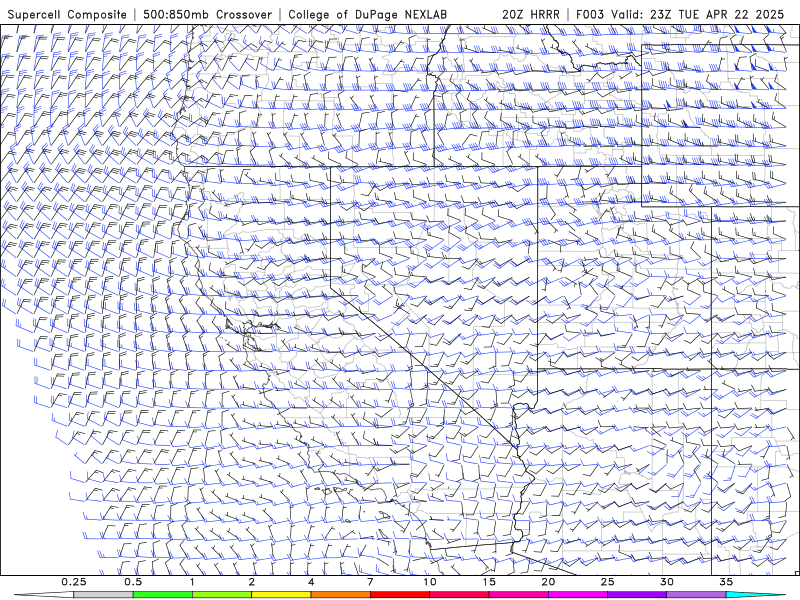Viewport: 800px width, 600px height.
Task: Click the 'Supercell Composite' title text
Action: pos(67,14)
